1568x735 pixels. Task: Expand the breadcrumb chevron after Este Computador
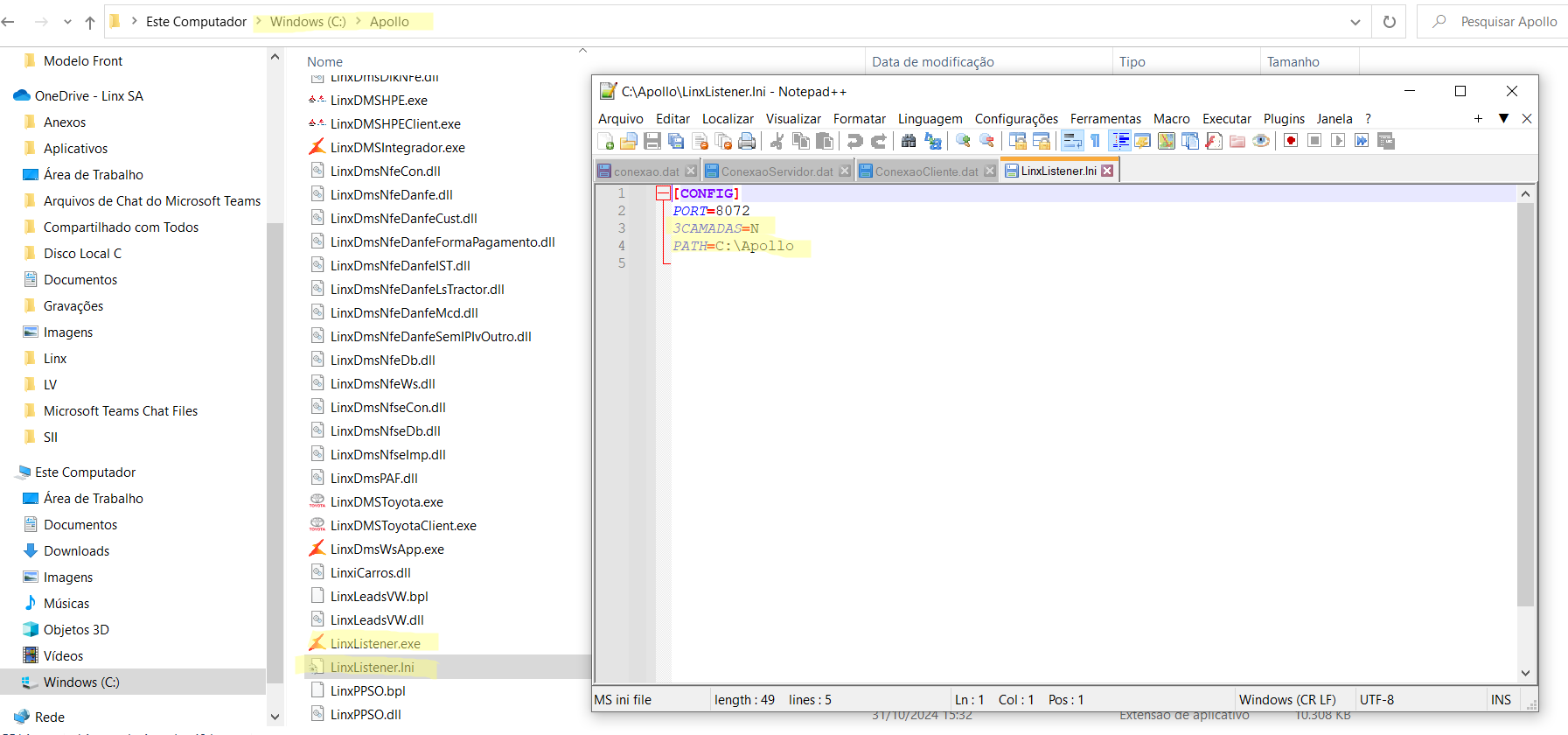point(258,21)
